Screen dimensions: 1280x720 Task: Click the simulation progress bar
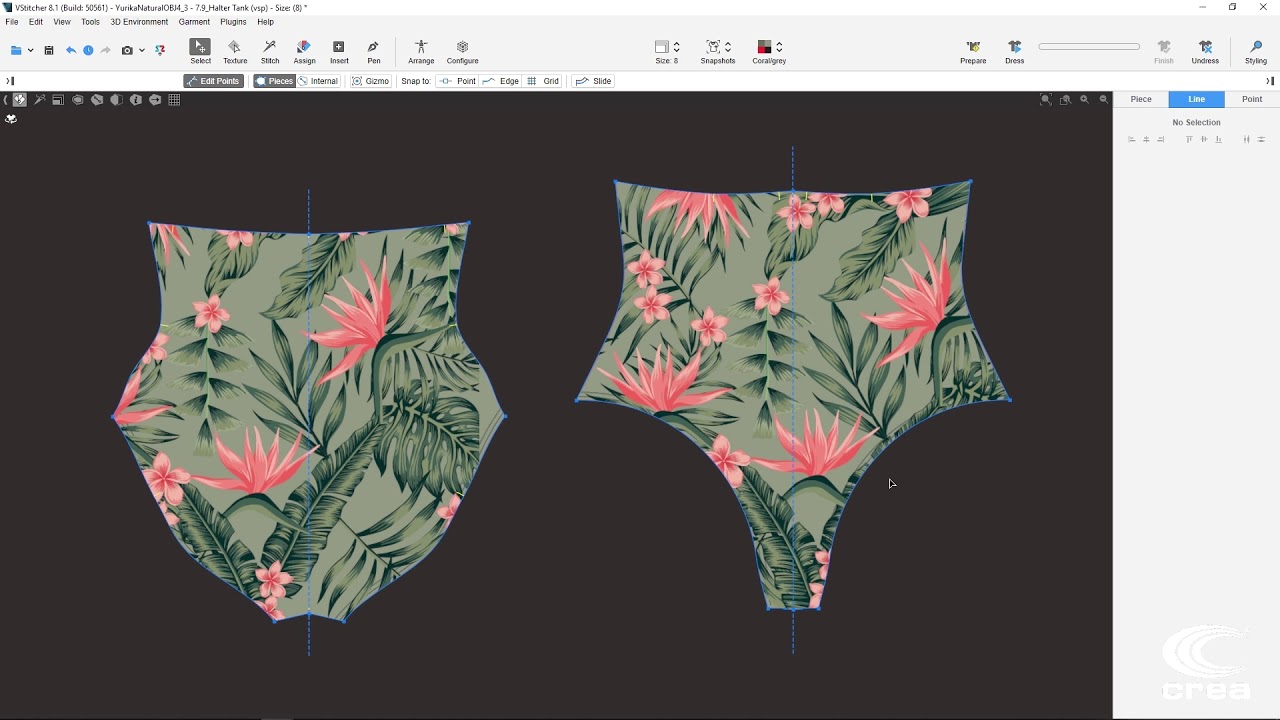tap(1089, 46)
